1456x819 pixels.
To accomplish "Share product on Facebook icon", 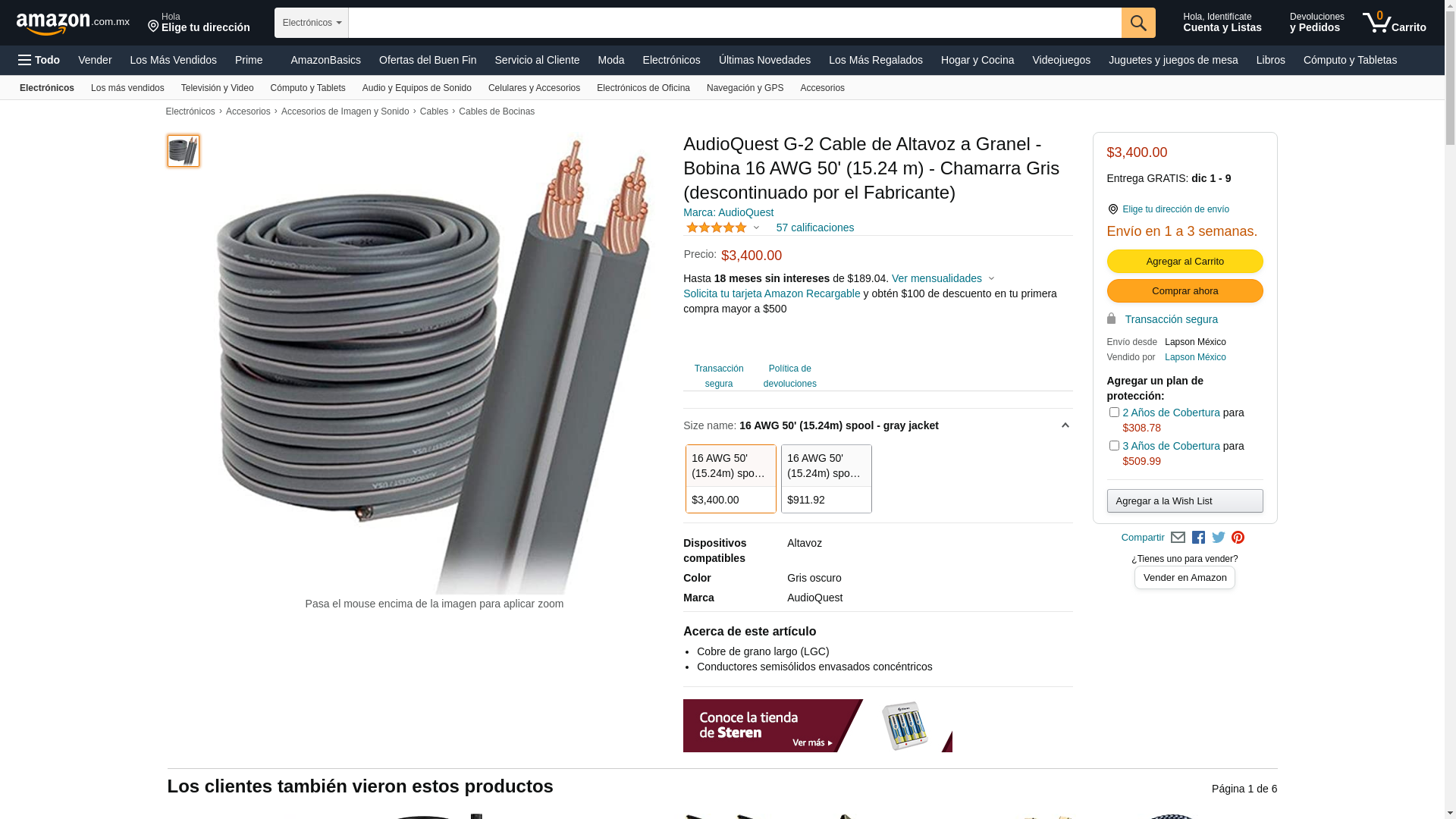I will pyautogui.click(x=1198, y=538).
